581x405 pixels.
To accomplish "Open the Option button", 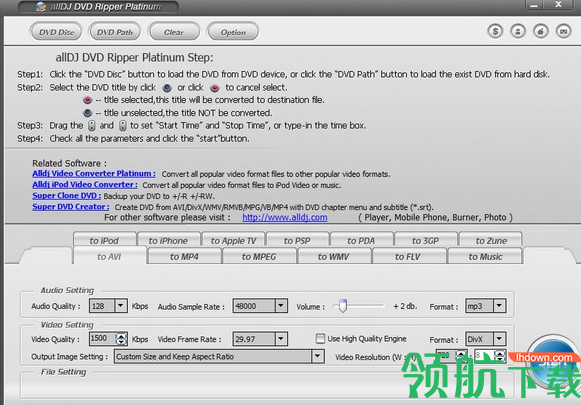I will point(233,32).
